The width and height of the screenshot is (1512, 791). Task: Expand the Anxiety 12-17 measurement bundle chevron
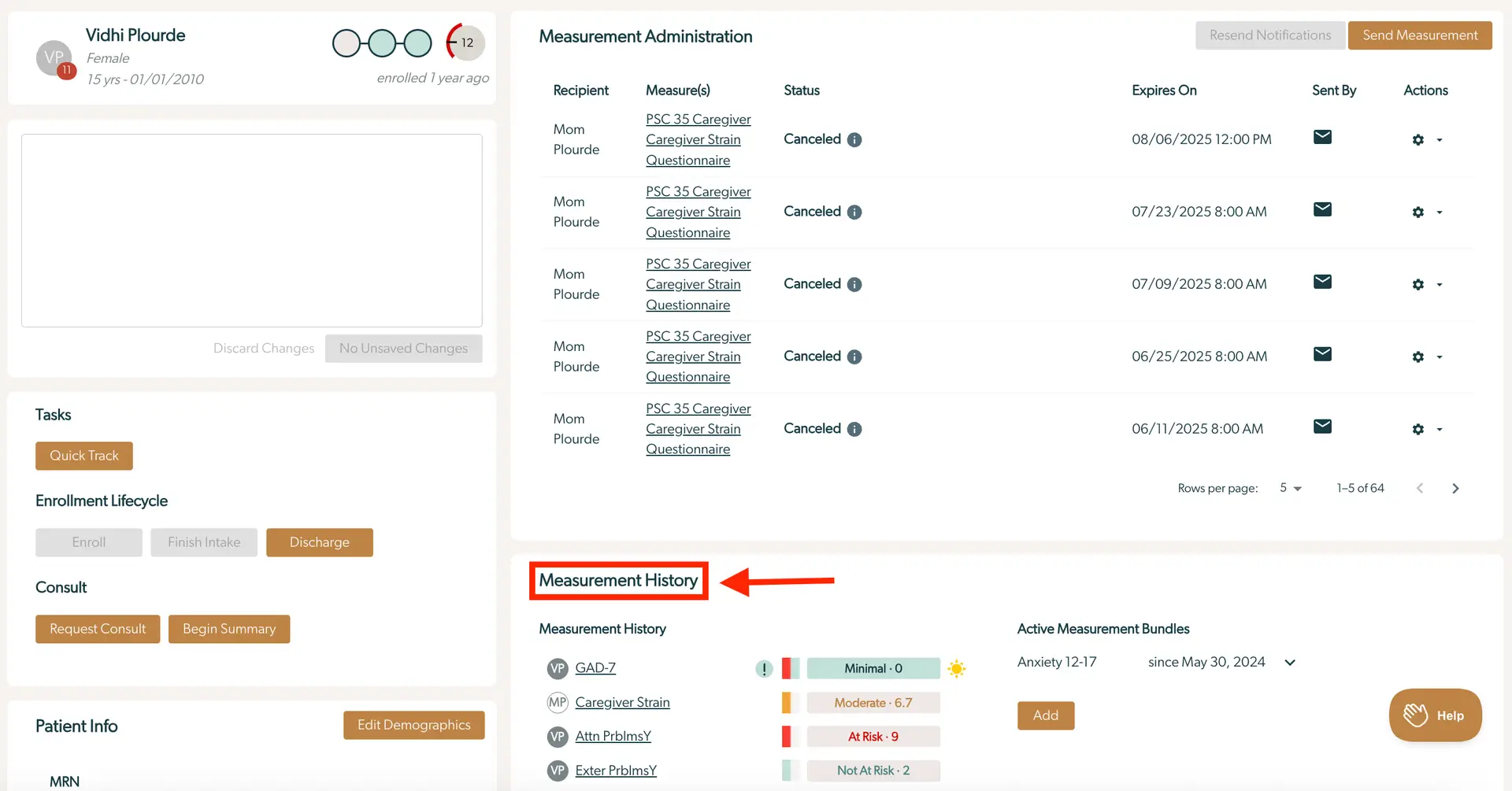tap(1290, 662)
